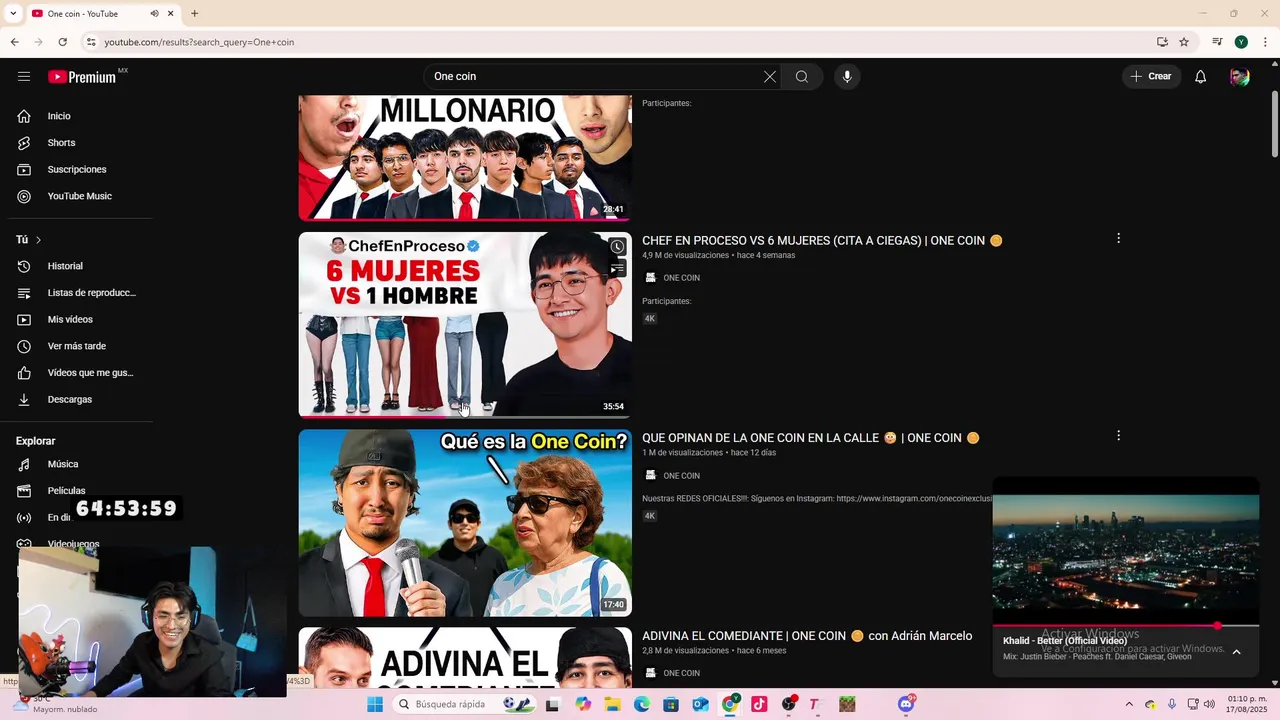The height and width of the screenshot is (720, 1280).
Task: Click the Crear button
Action: (1151, 77)
